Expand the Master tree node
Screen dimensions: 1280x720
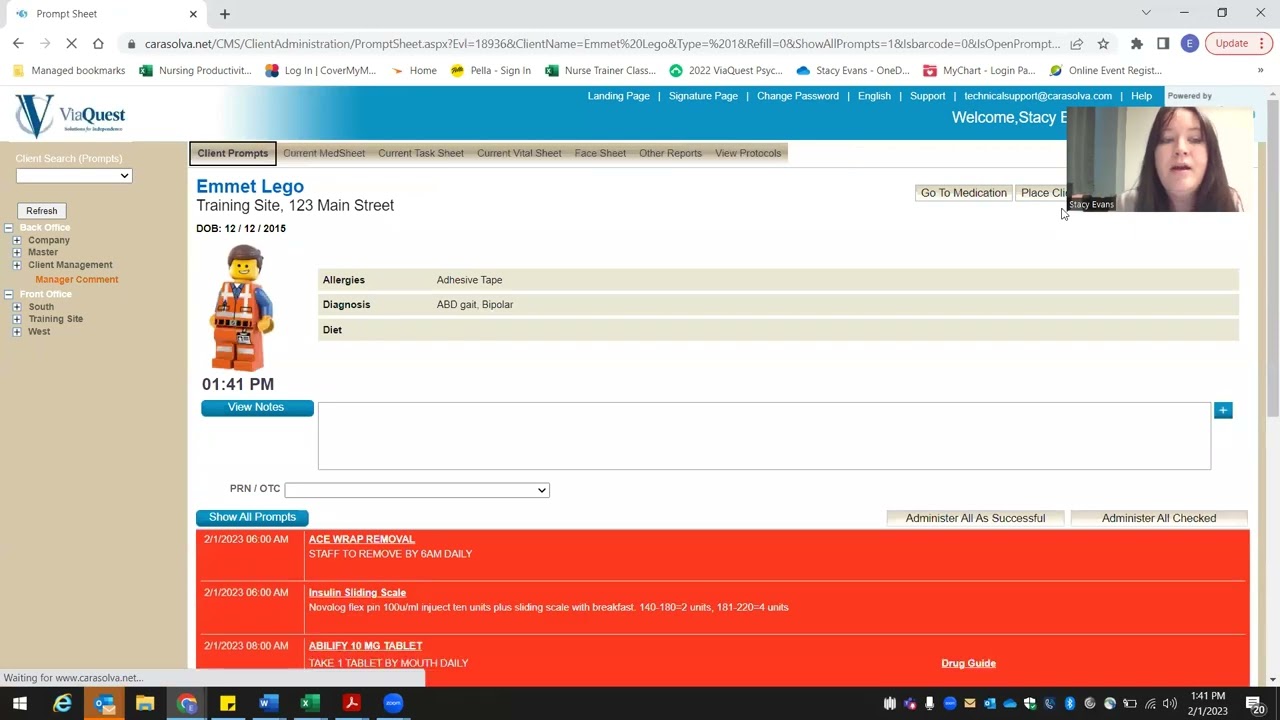17,252
